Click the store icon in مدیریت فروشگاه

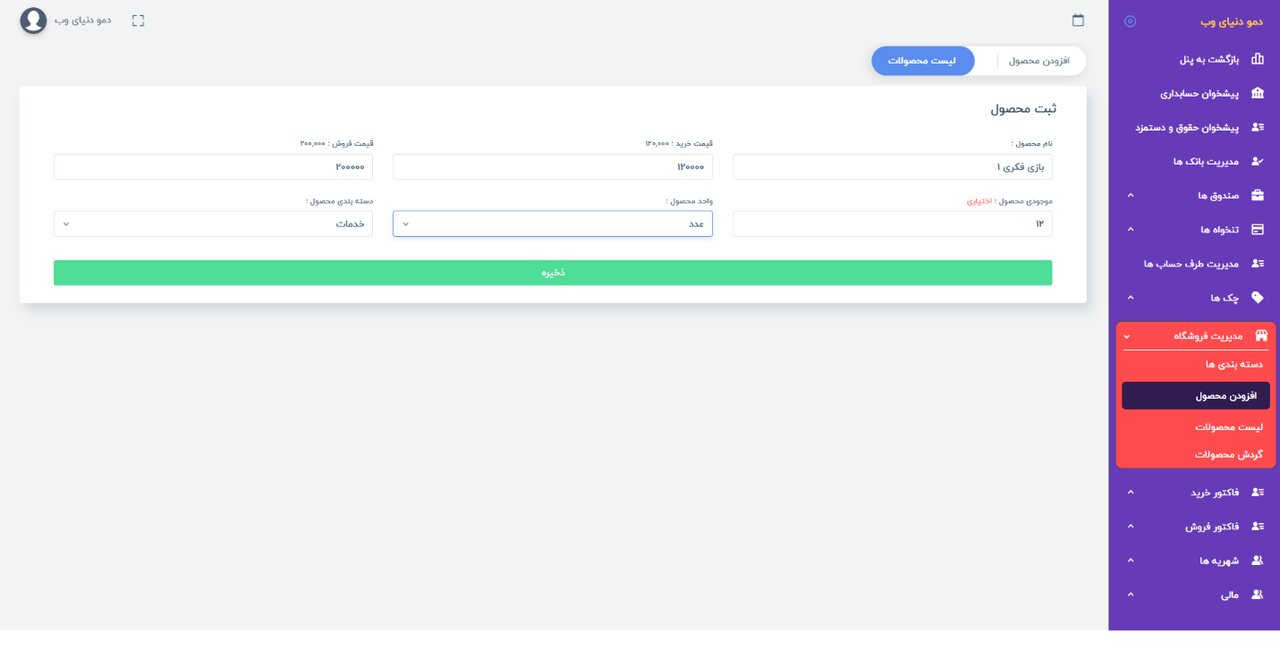coord(1260,336)
